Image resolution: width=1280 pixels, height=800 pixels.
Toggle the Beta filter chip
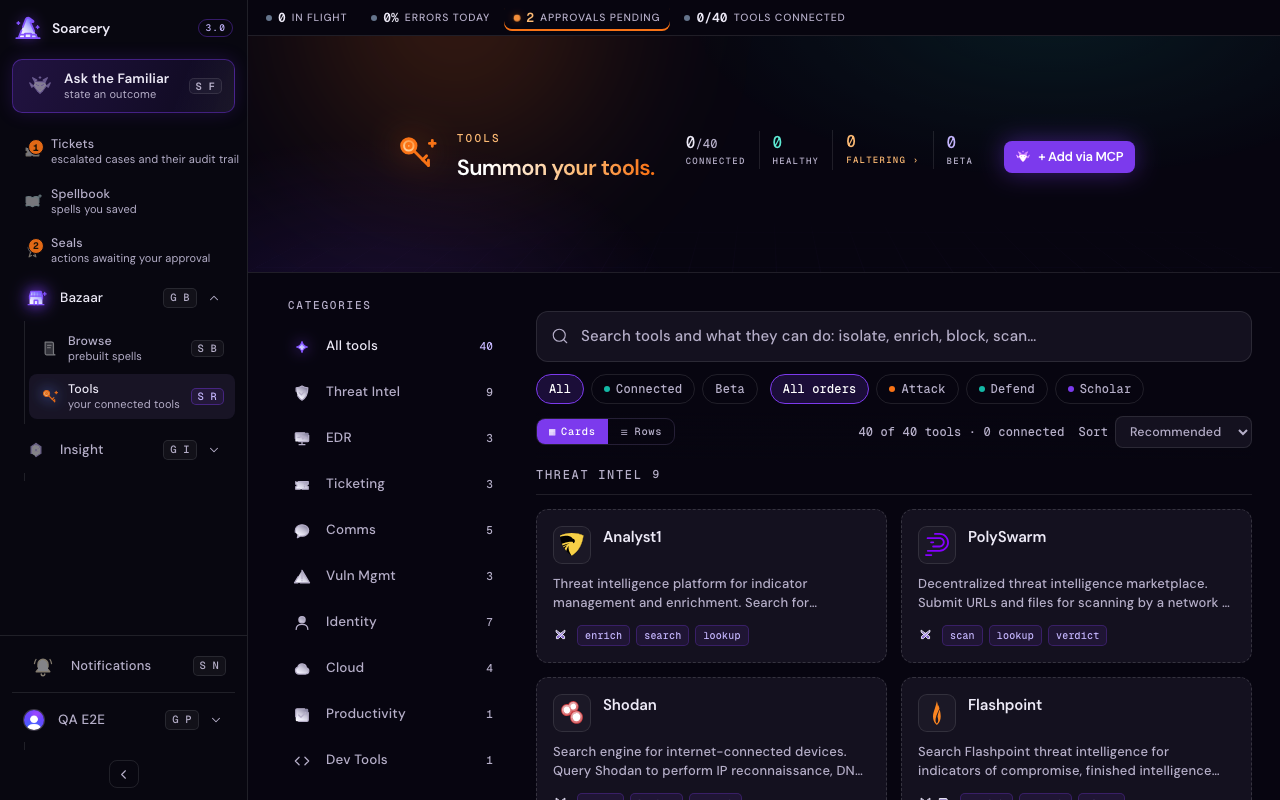[x=730, y=389]
